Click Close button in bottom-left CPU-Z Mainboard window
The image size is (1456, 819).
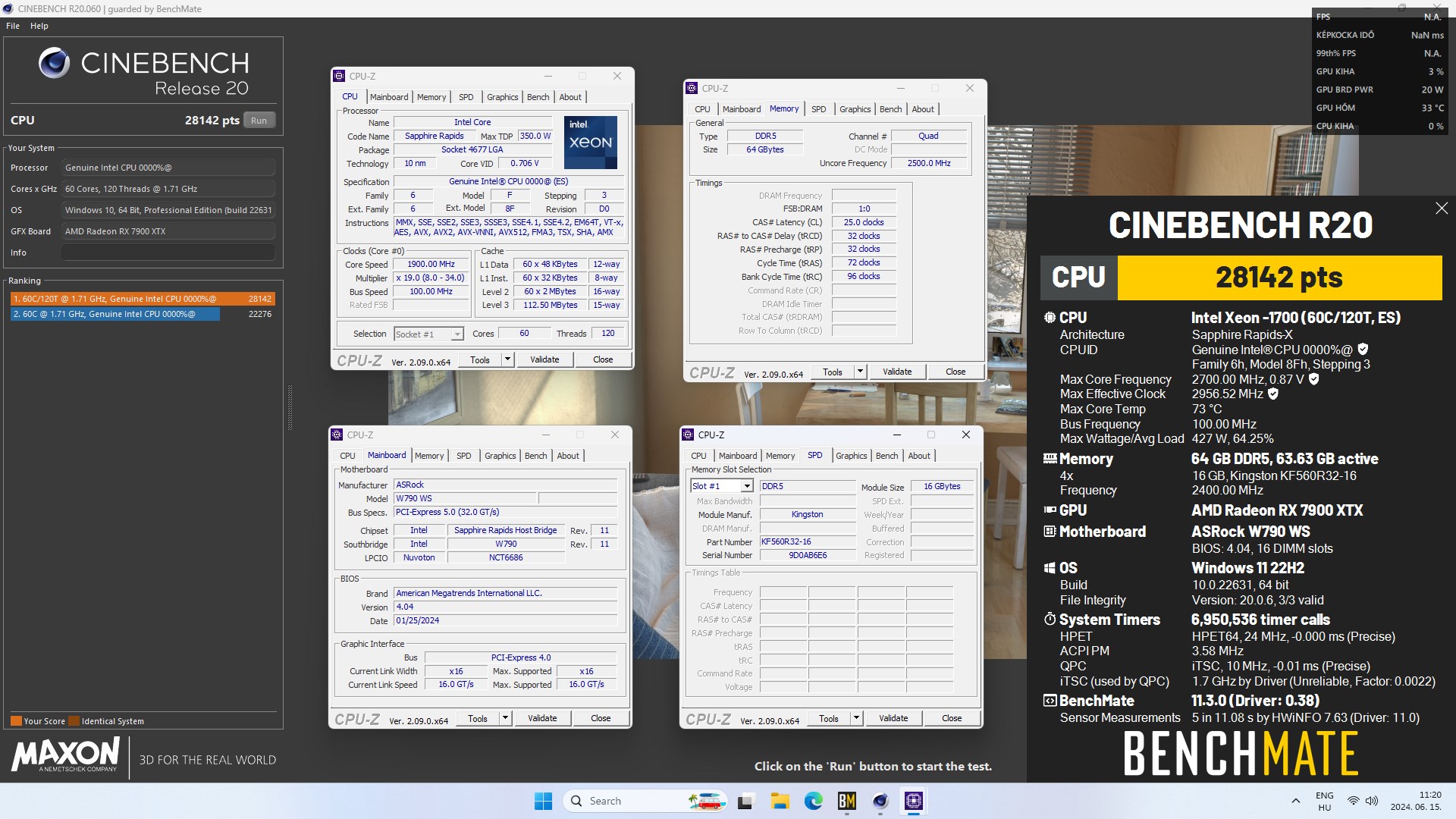pyautogui.click(x=601, y=718)
